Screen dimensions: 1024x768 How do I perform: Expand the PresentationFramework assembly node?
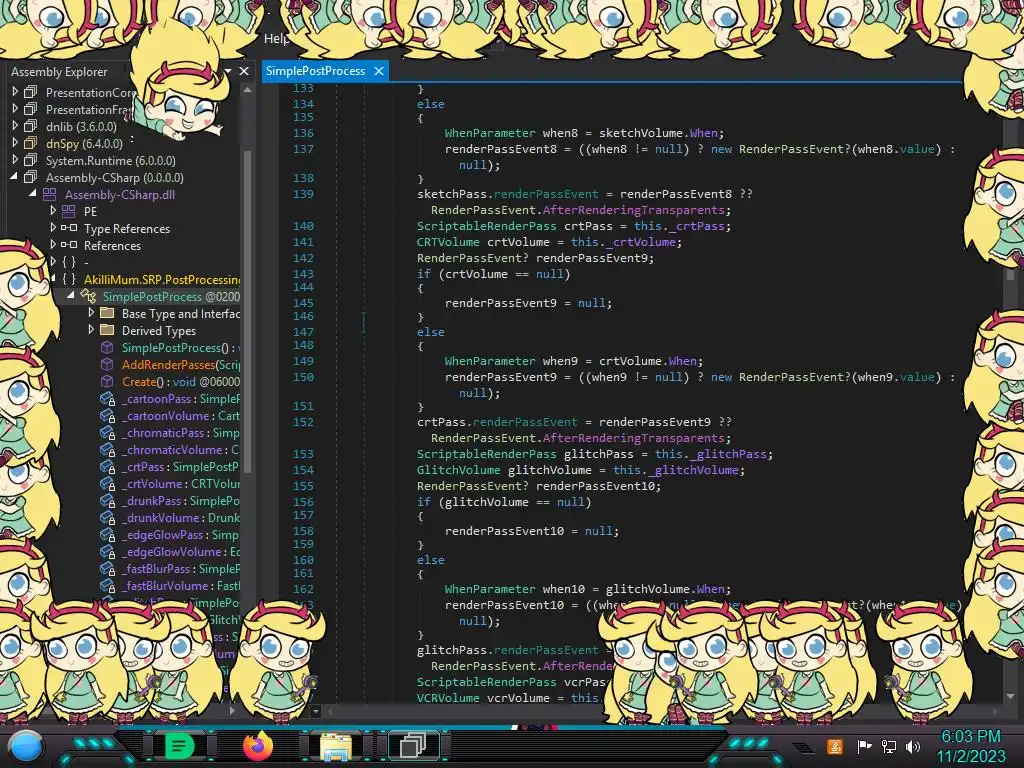pyautogui.click(x=15, y=109)
